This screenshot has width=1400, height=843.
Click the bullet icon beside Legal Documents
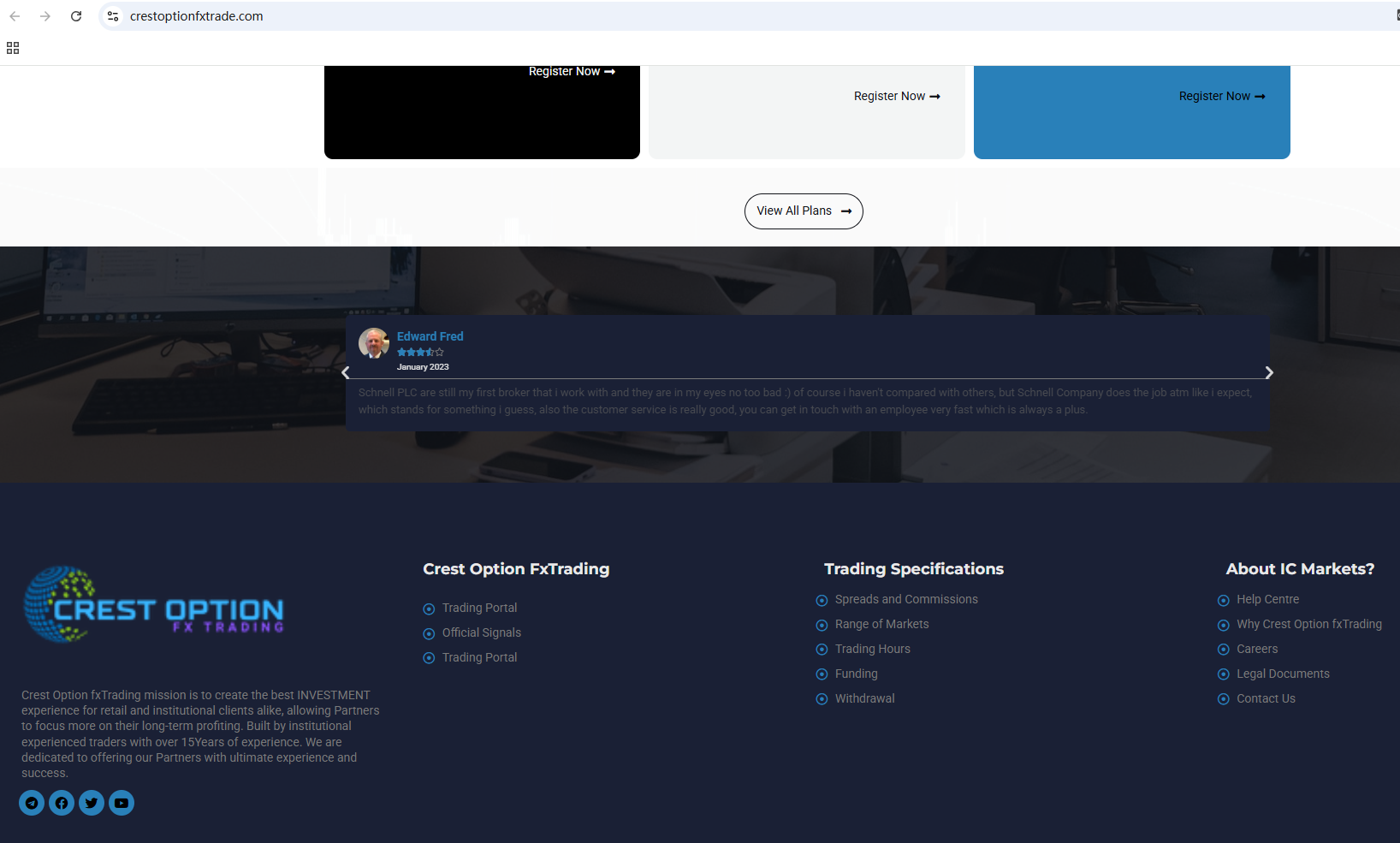coord(1223,674)
